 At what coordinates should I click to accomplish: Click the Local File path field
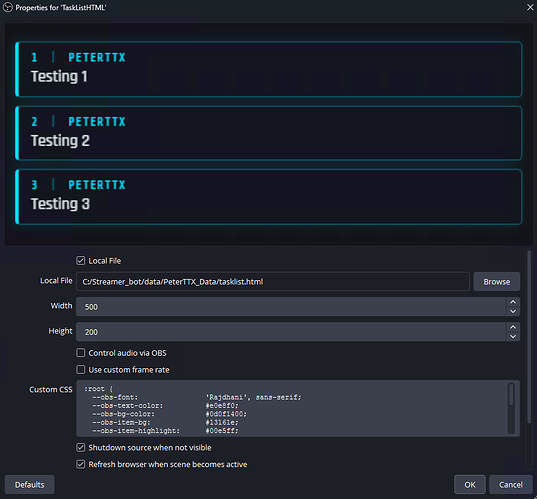[x=273, y=282]
